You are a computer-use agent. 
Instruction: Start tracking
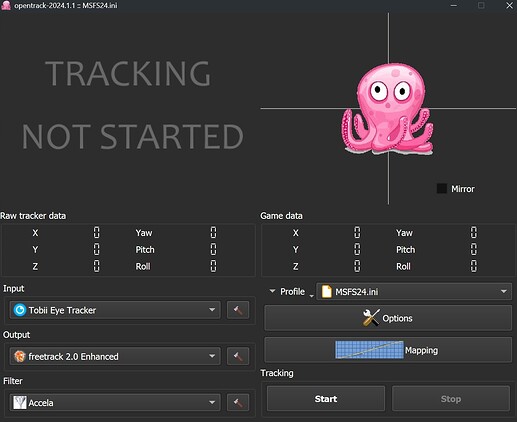[326, 399]
